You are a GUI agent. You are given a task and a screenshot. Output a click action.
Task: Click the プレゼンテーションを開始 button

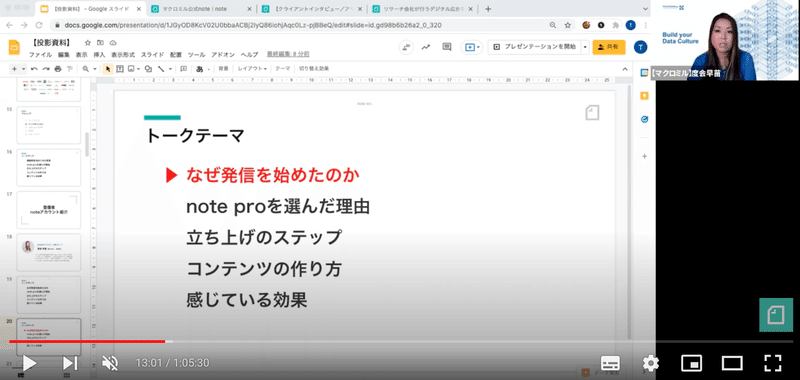pyautogui.click(x=534, y=46)
